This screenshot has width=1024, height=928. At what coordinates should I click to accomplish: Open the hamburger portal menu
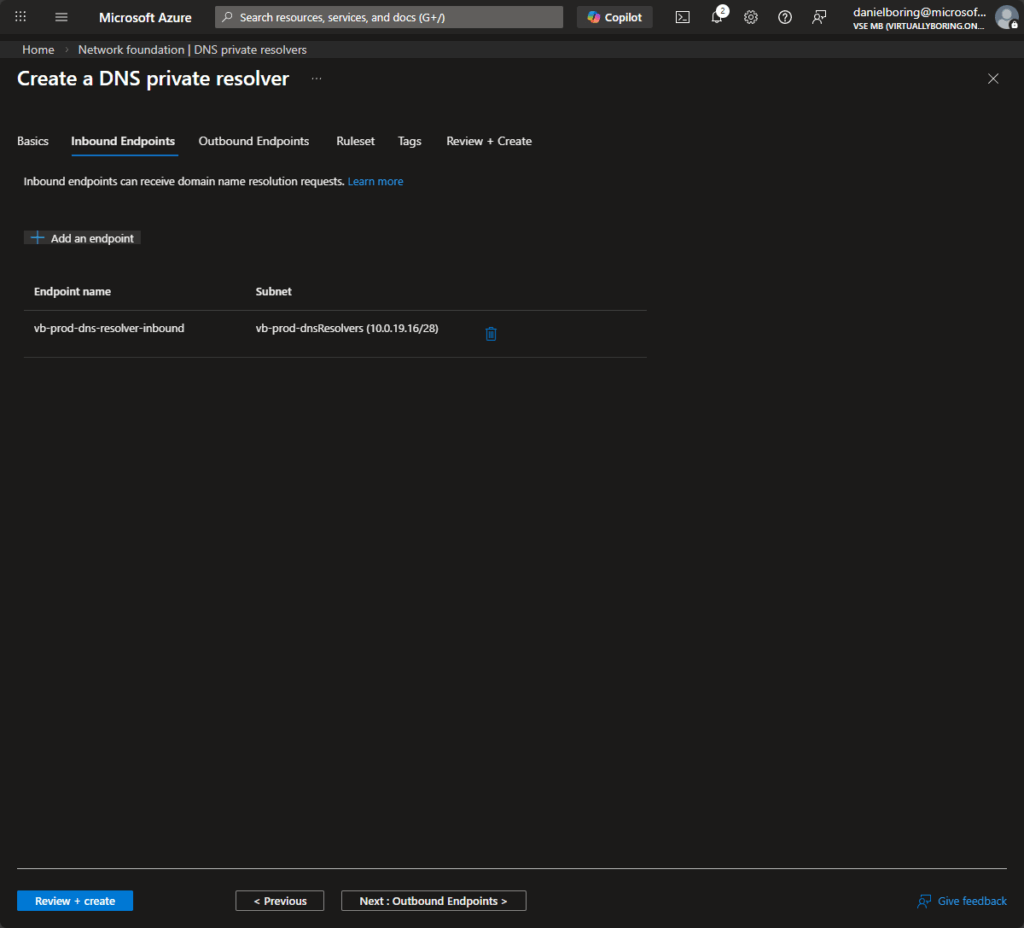coord(61,17)
